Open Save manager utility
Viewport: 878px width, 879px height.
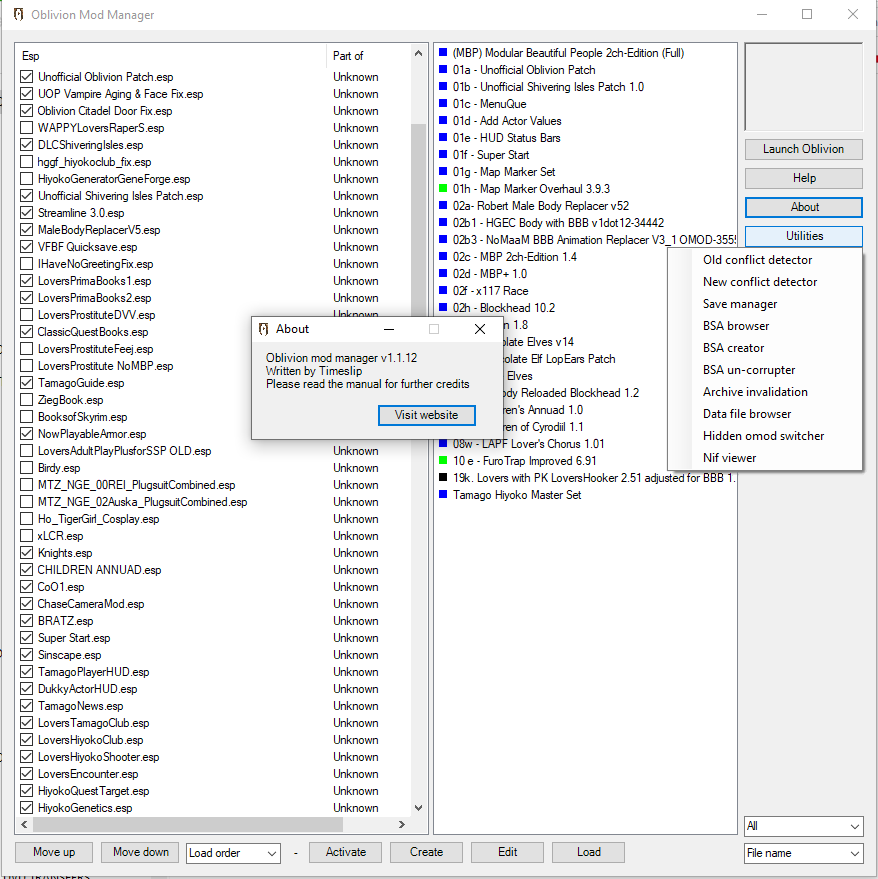tap(740, 304)
